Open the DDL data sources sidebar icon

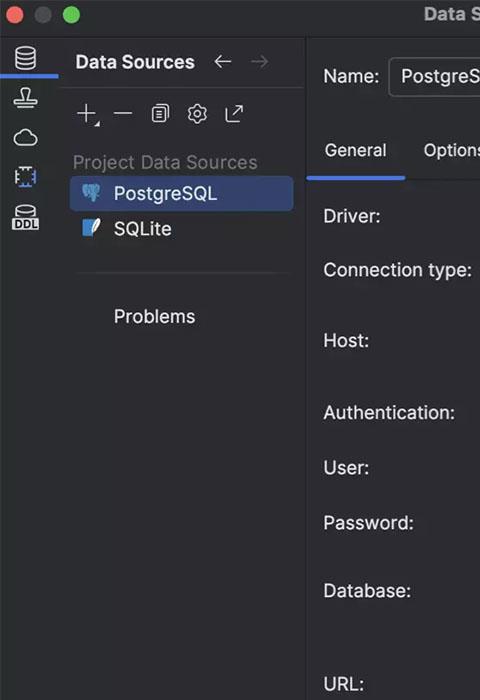(25, 217)
